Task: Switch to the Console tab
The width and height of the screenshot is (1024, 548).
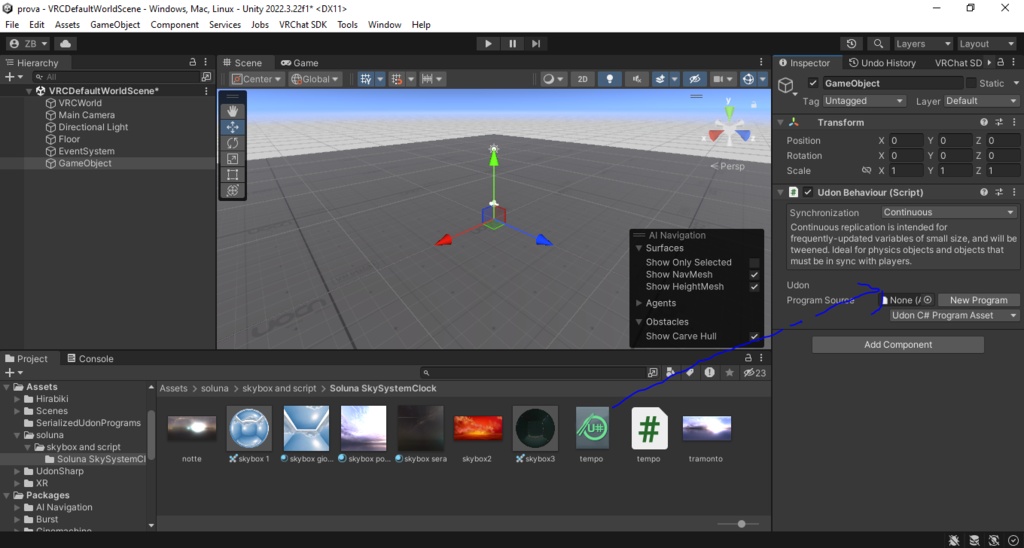Action: pyautogui.click(x=90, y=359)
